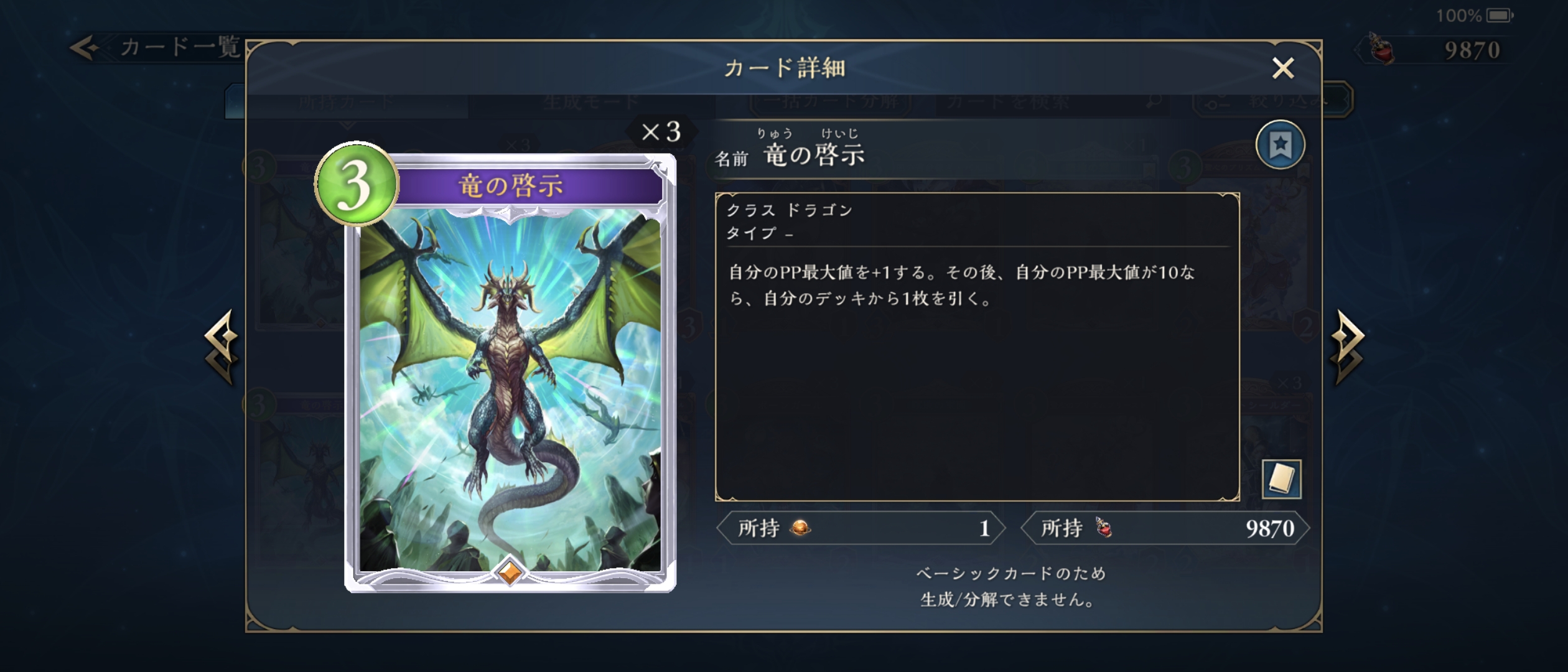This screenshot has height=672, width=1568.
Task: Toggle the favorite bookmark star icon
Action: [x=1280, y=145]
